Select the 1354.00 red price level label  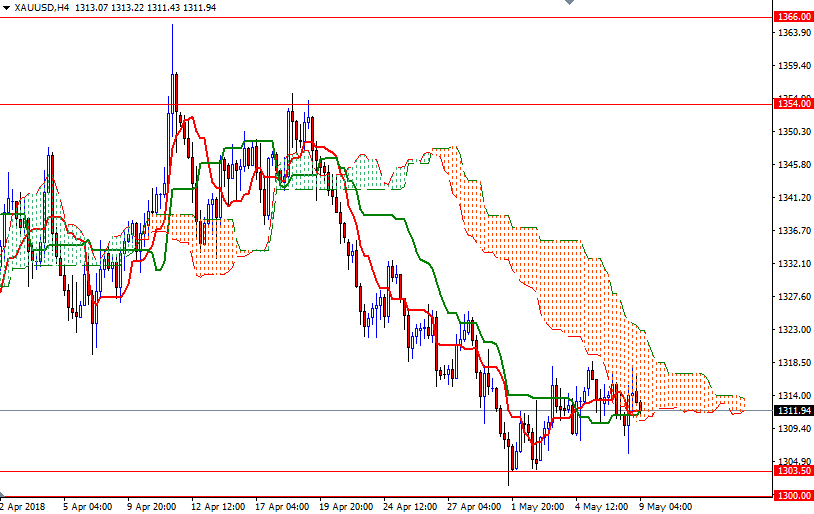(x=794, y=104)
